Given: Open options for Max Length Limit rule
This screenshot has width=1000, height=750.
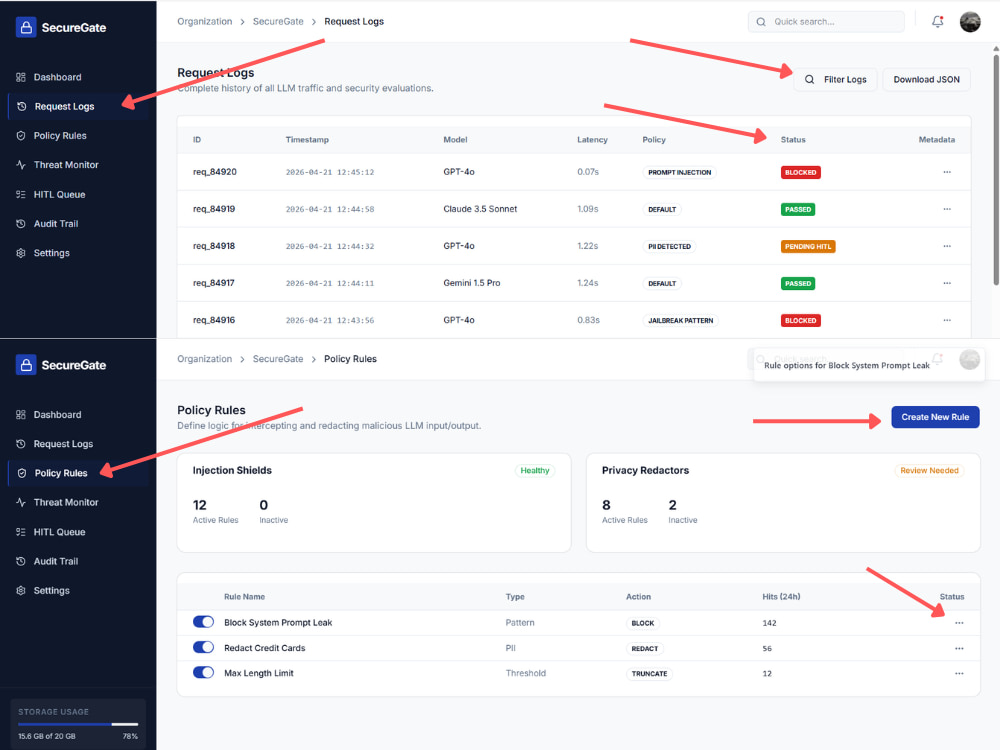Looking at the screenshot, I should point(959,673).
